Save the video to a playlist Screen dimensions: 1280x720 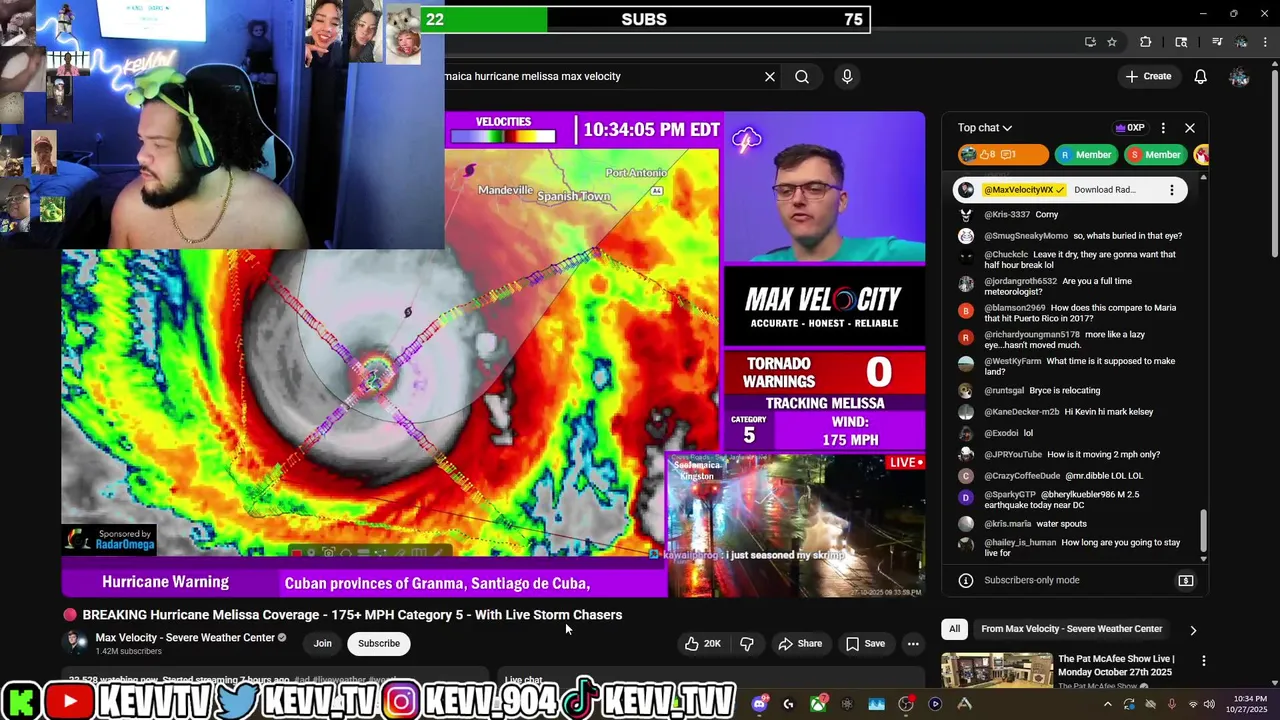pyautogui.click(x=866, y=643)
